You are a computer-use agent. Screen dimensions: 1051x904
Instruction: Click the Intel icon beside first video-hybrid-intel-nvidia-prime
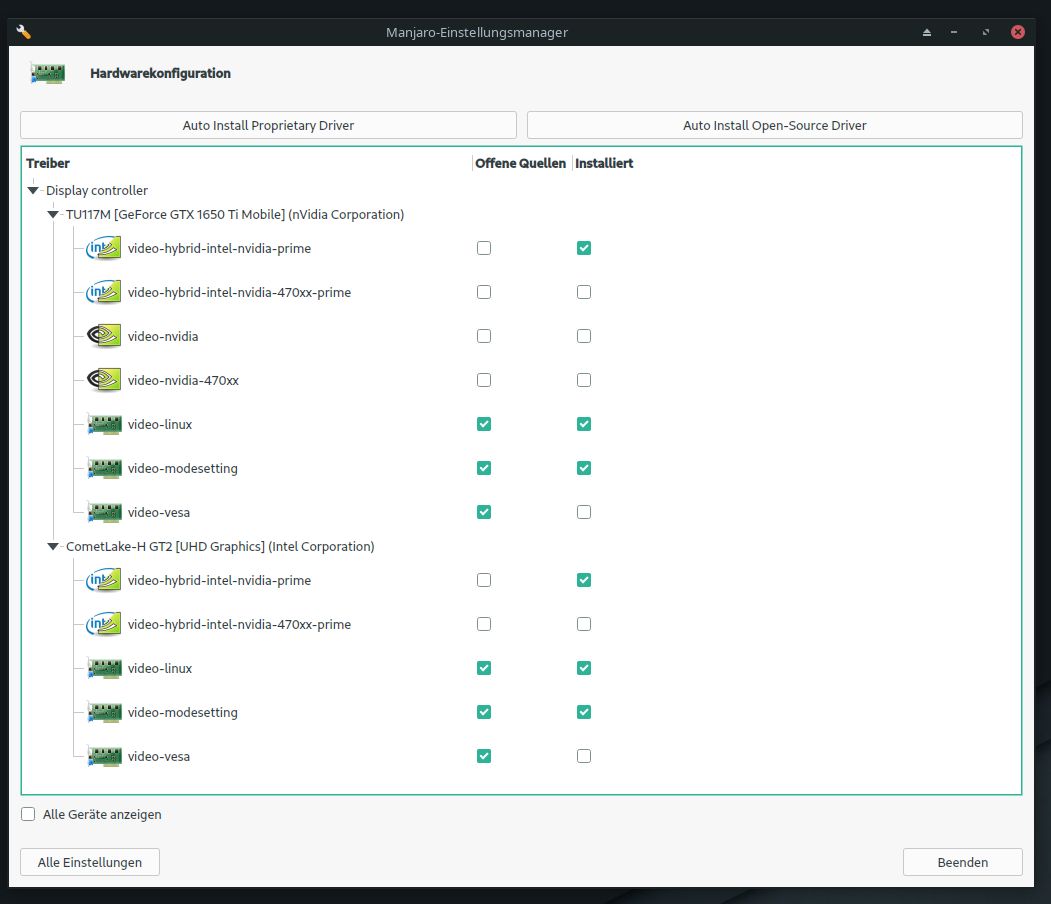pyautogui.click(x=104, y=248)
